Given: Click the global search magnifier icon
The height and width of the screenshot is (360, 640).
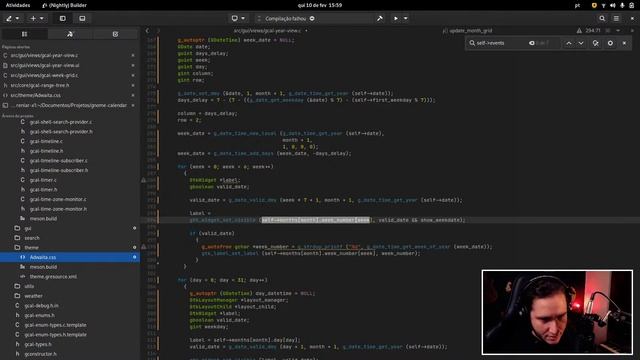Looking at the screenshot, I should pos(602,18).
